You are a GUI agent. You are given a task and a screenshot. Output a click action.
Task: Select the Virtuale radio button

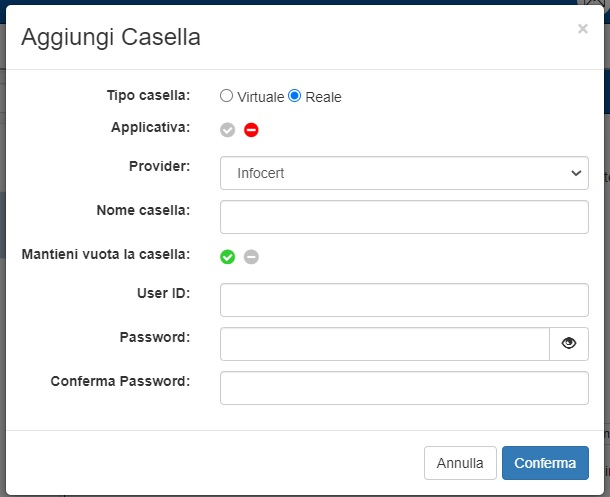[227, 96]
